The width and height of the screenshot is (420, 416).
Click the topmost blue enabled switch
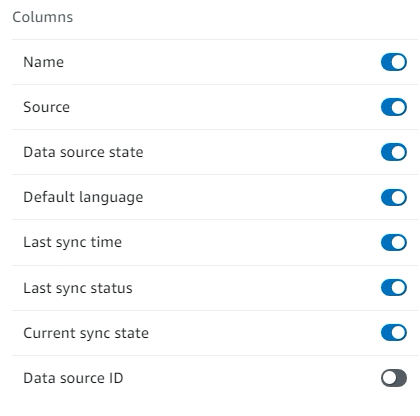[x=394, y=62]
